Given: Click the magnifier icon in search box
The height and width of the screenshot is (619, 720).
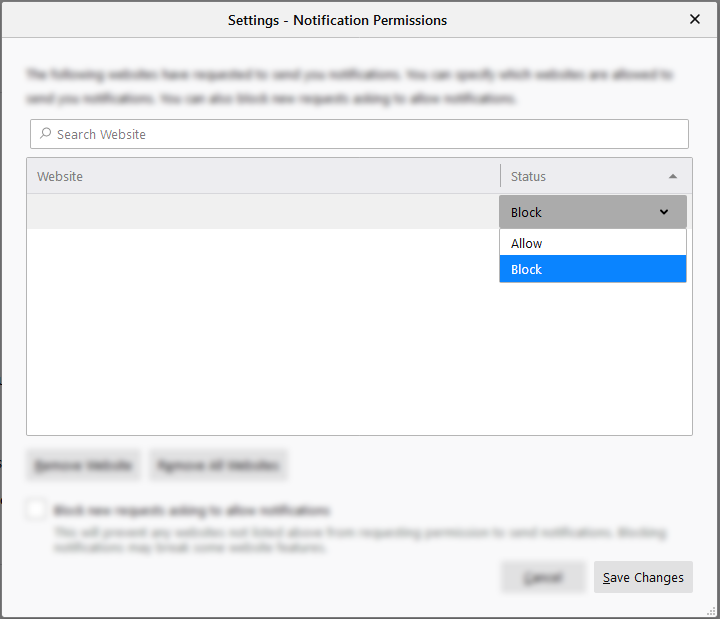Looking at the screenshot, I should point(45,134).
